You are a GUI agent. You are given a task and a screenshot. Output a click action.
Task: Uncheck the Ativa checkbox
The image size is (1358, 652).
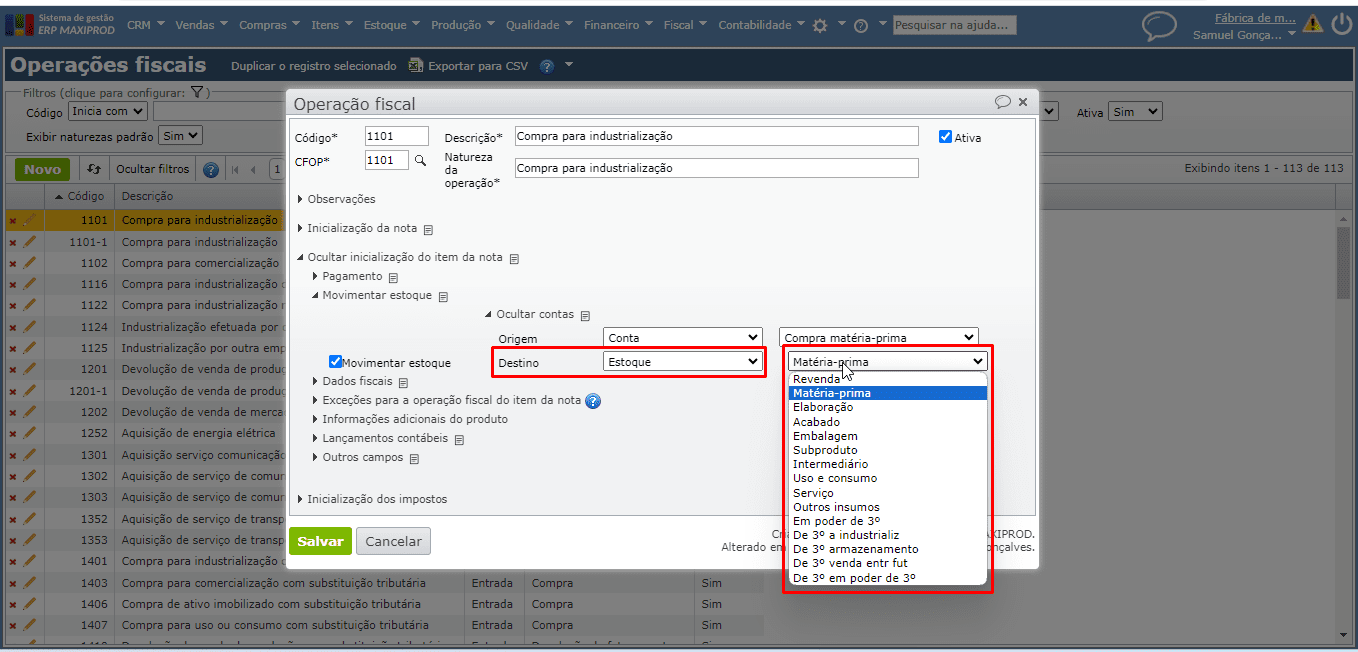[x=945, y=137]
